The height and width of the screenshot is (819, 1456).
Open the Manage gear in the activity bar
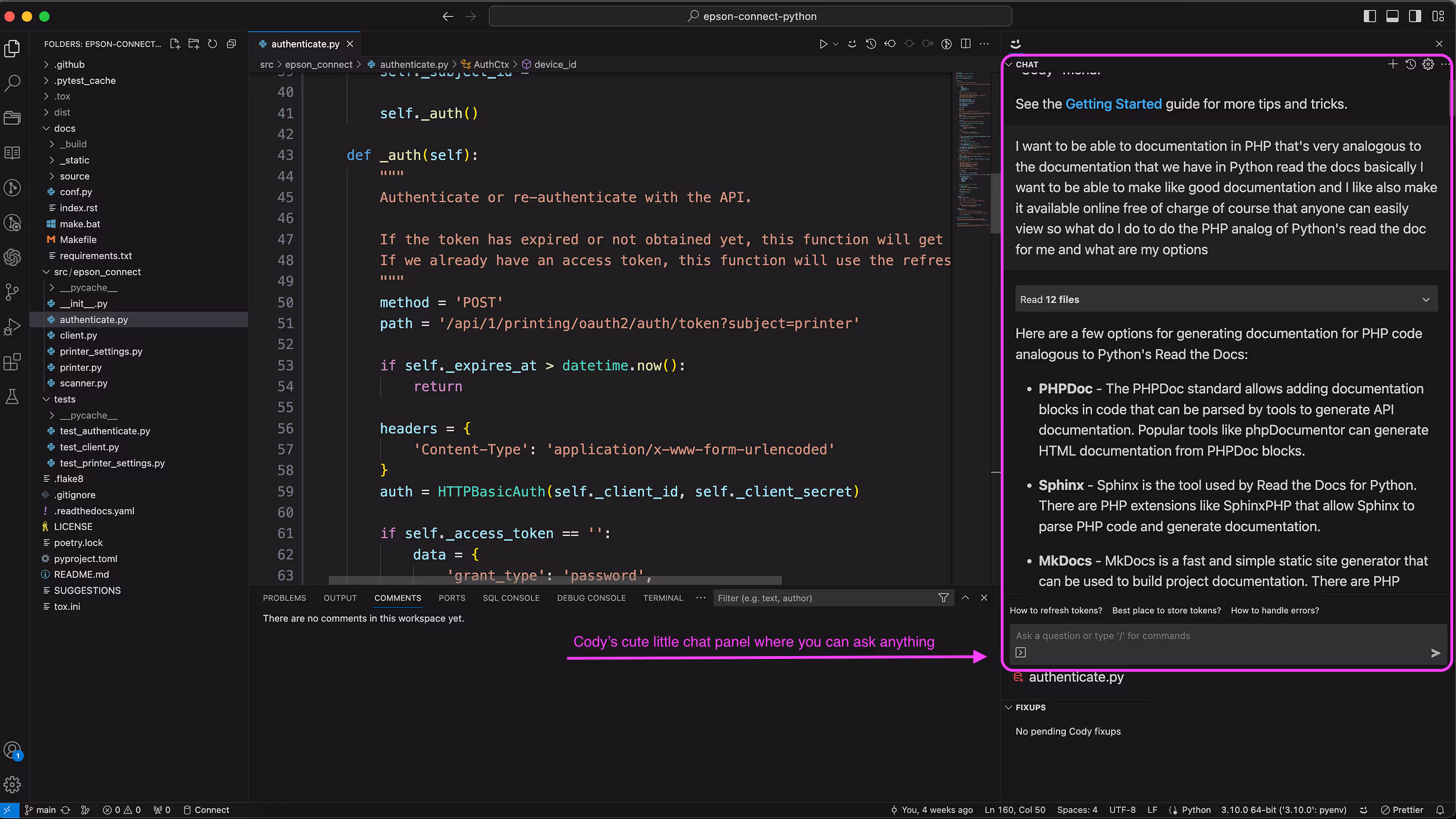[x=12, y=784]
